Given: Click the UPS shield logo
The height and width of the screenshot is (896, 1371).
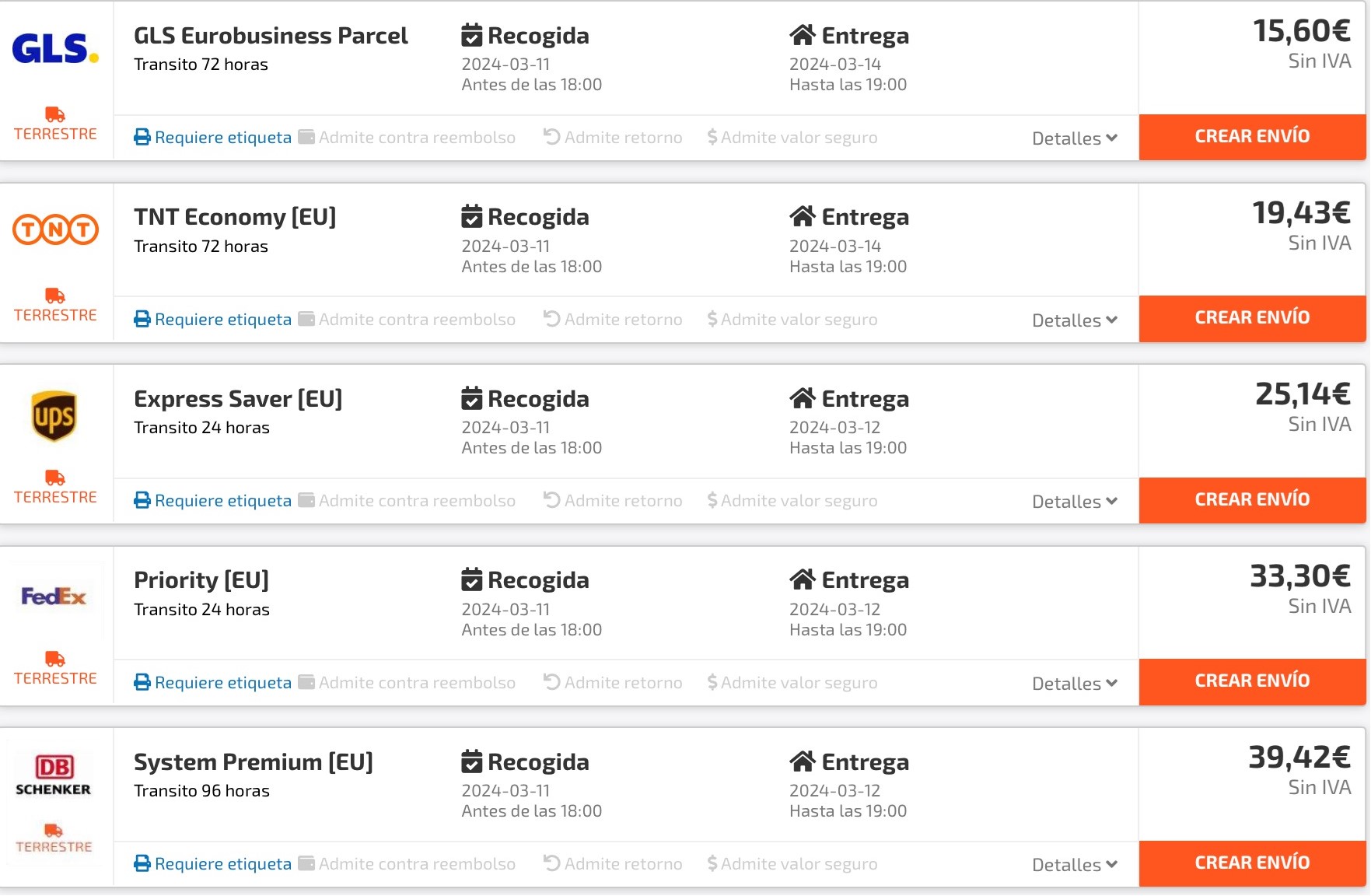Looking at the screenshot, I should point(54,416).
